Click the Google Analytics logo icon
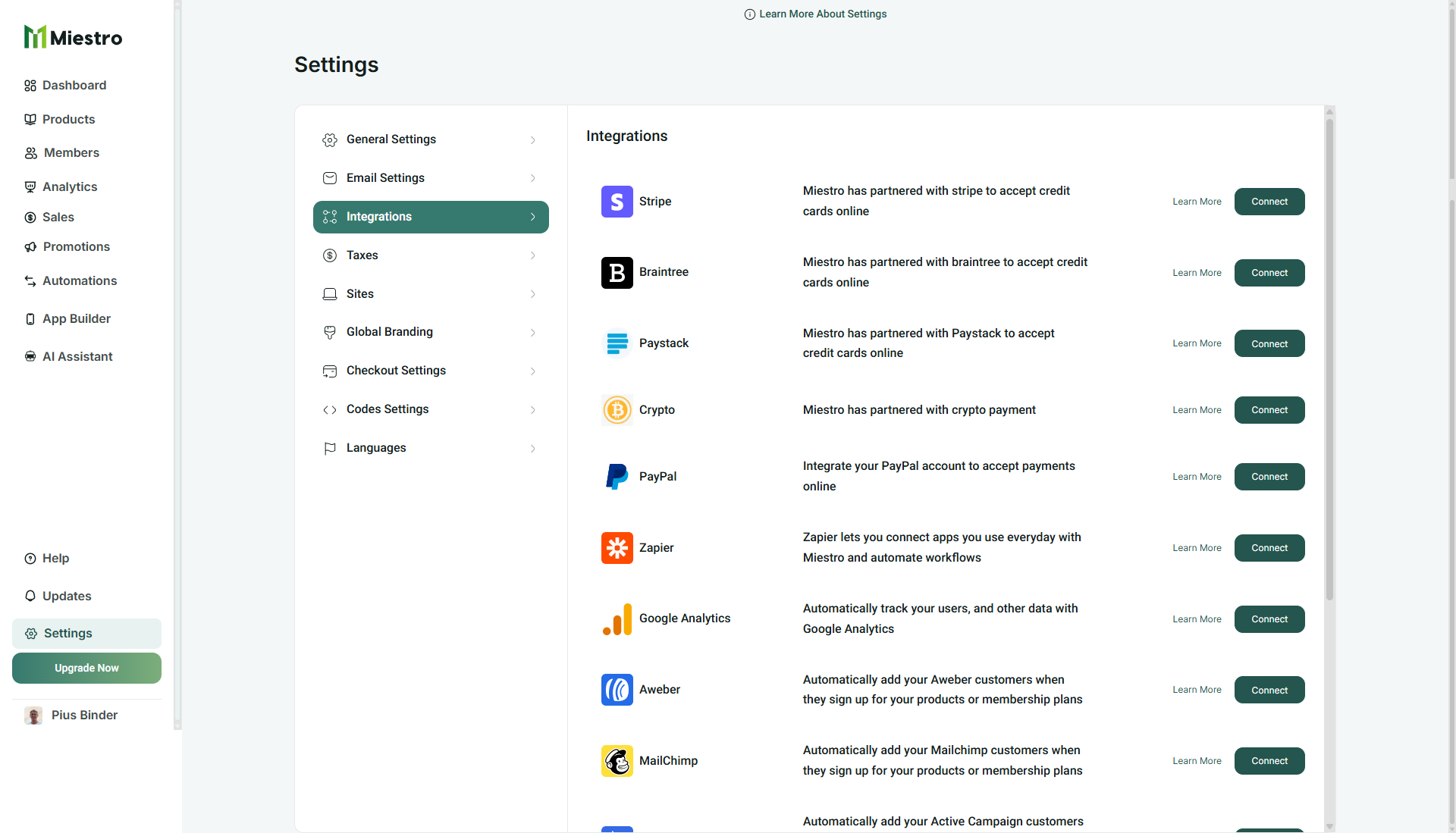The image size is (1456, 833). [617, 619]
